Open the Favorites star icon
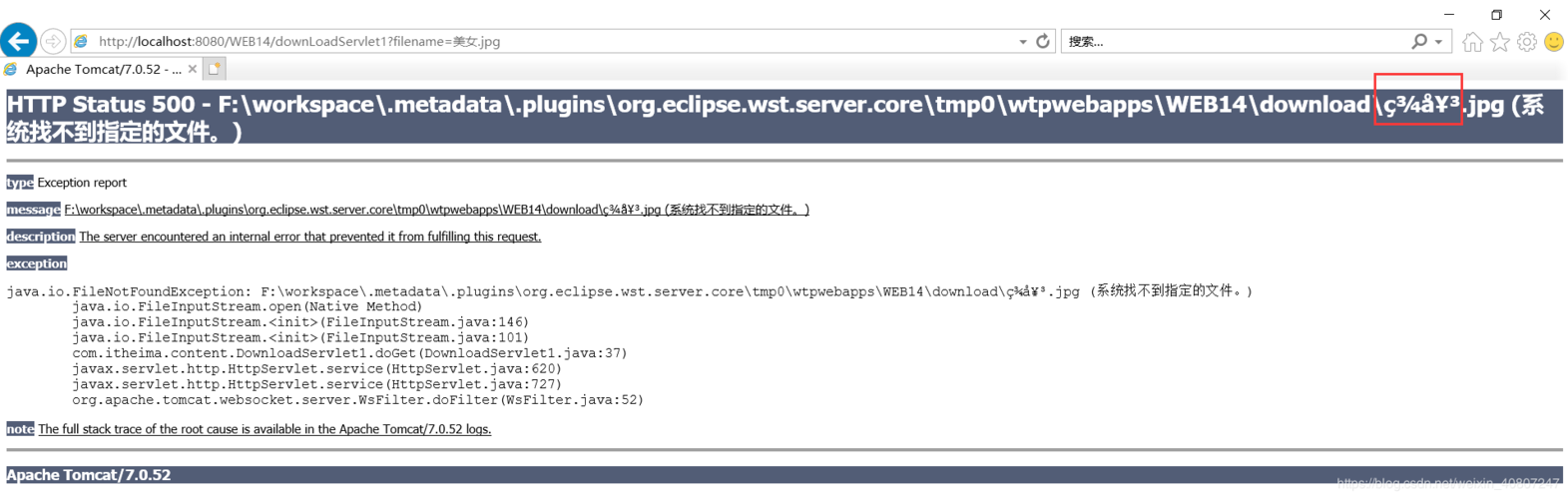Viewport: 1568px width, 499px height. (1499, 42)
